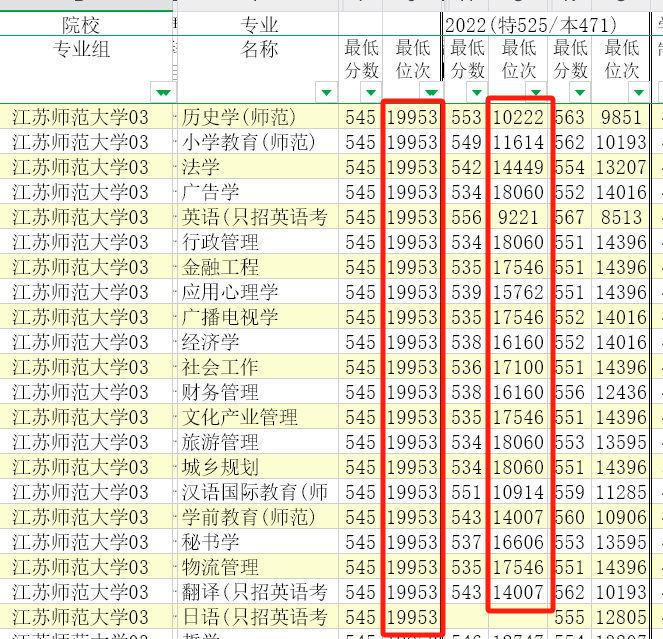This screenshot has height=639, width=663.
Task: Select the 行政管理 major cell
Action: click(x=258, y=242)
